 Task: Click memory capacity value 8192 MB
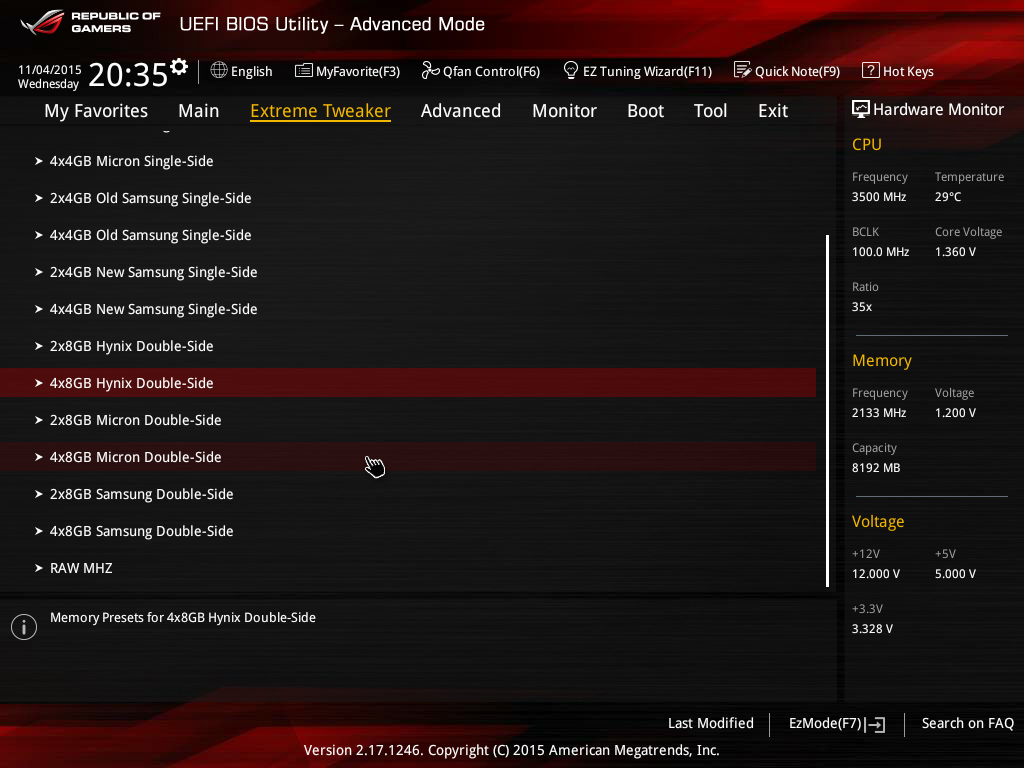pos(876,468)
